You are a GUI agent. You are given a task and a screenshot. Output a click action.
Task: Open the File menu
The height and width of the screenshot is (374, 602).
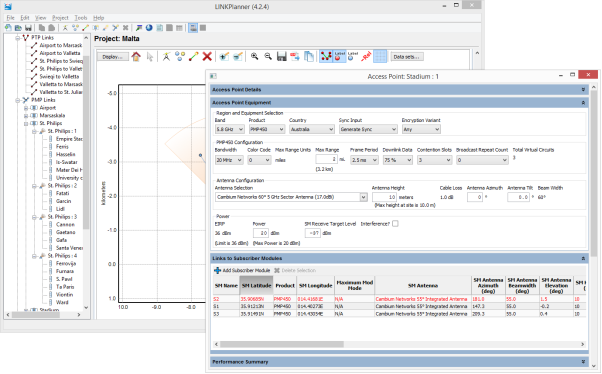[10, 18]
